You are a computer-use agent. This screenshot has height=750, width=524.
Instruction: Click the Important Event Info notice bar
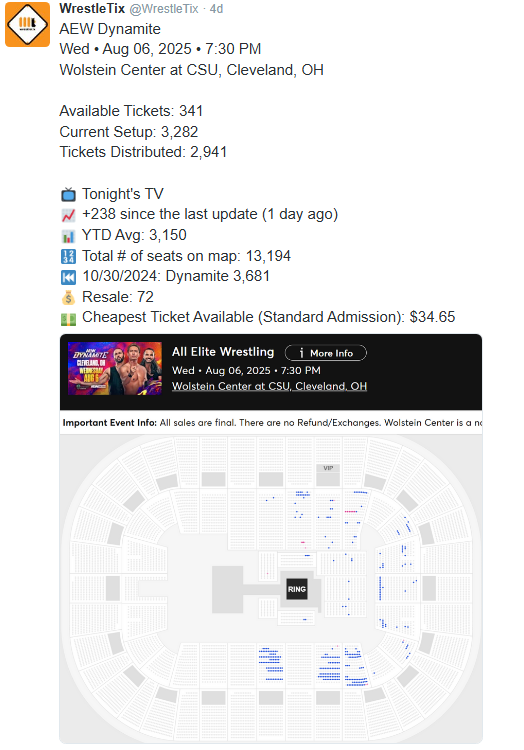click(x=271, y=423)
